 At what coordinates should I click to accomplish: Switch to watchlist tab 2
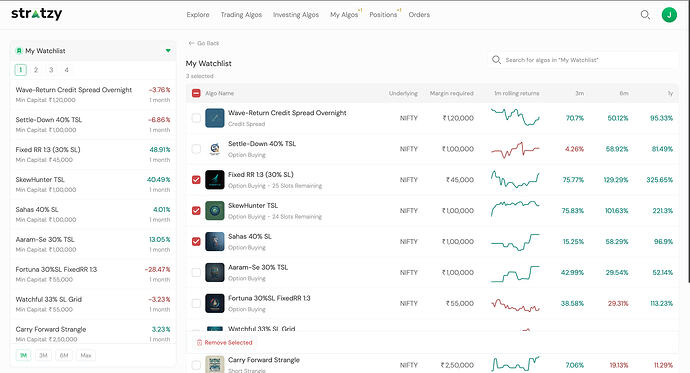point(36,69)
